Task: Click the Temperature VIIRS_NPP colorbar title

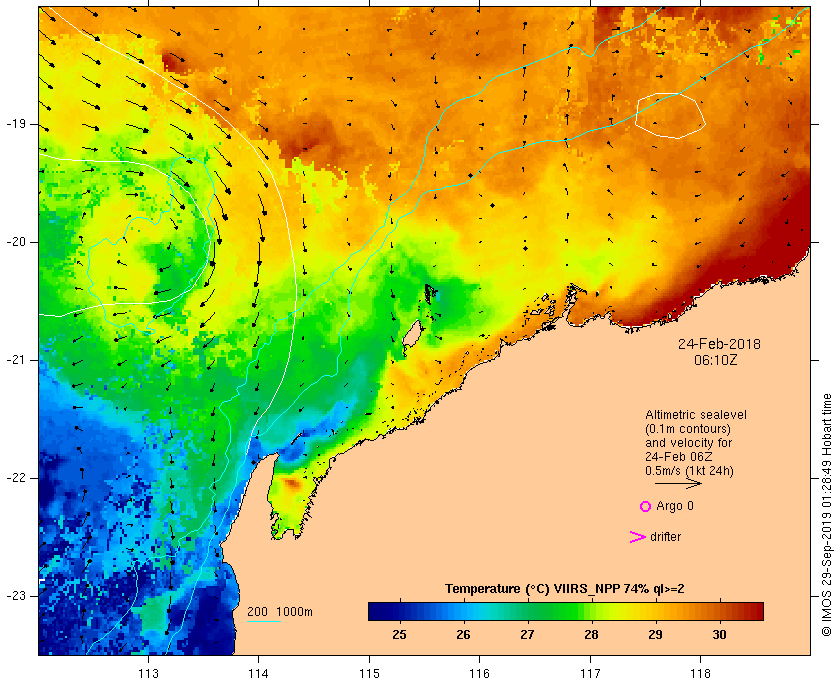Action: [x=565, y=589]
